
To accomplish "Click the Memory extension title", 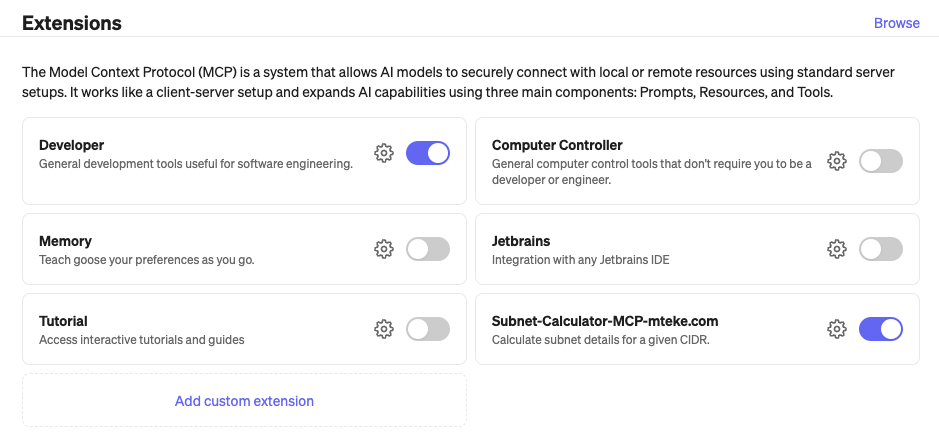I will [65, 241].
